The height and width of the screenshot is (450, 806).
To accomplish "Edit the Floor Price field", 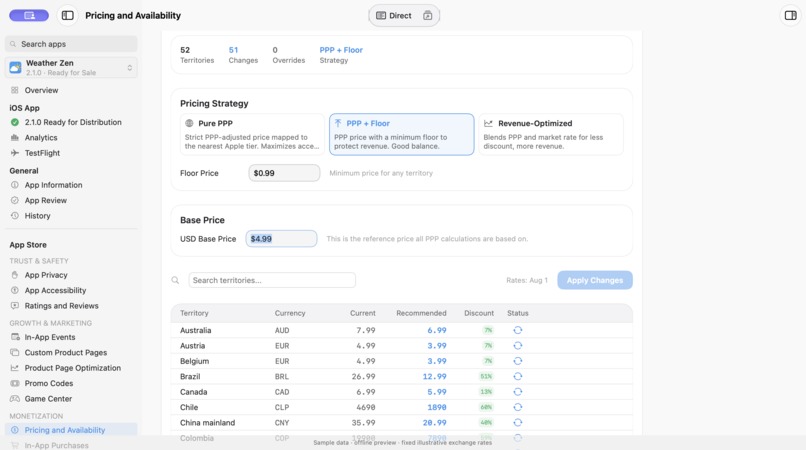I will [284, 173].
